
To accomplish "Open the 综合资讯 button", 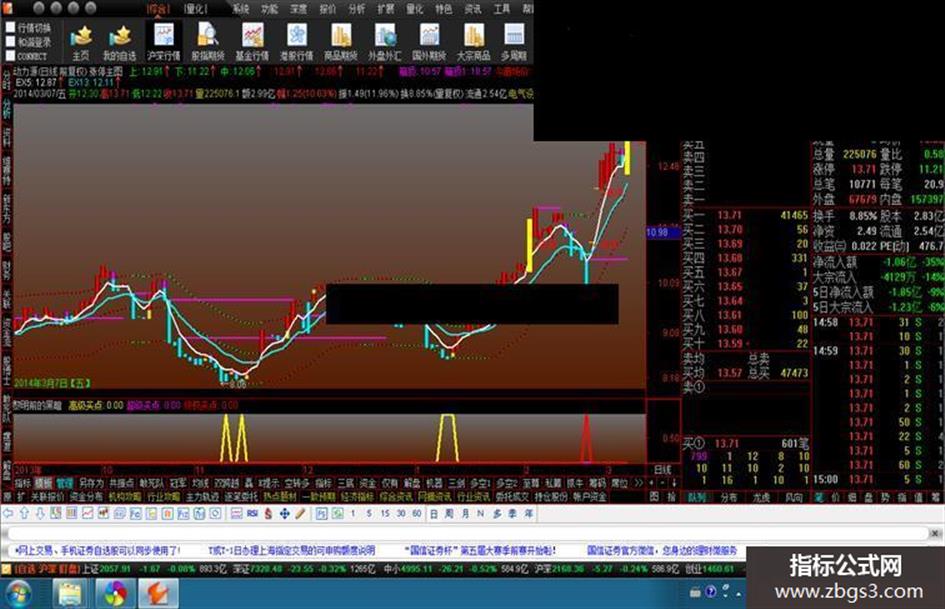I will [397, 497].
